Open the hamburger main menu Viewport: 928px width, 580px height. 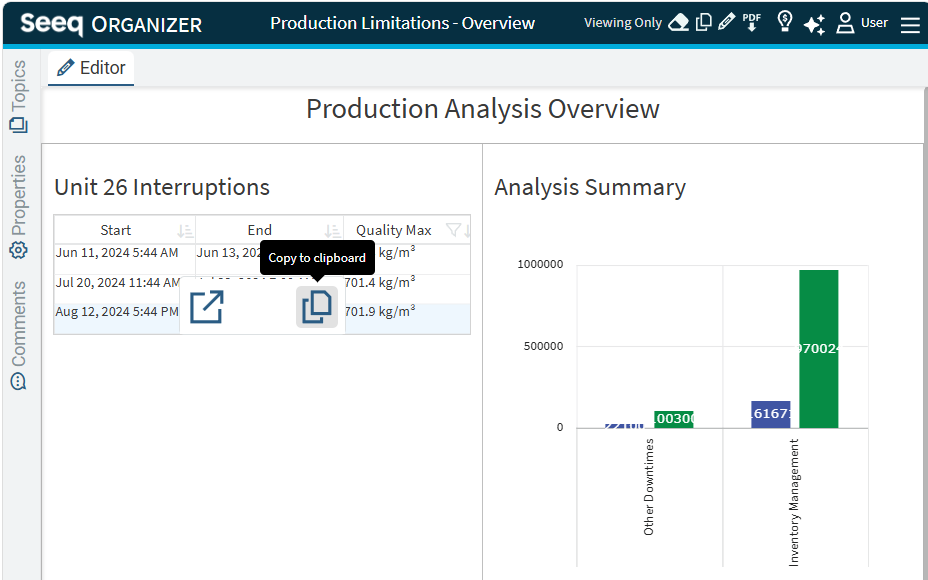[910, 24]
